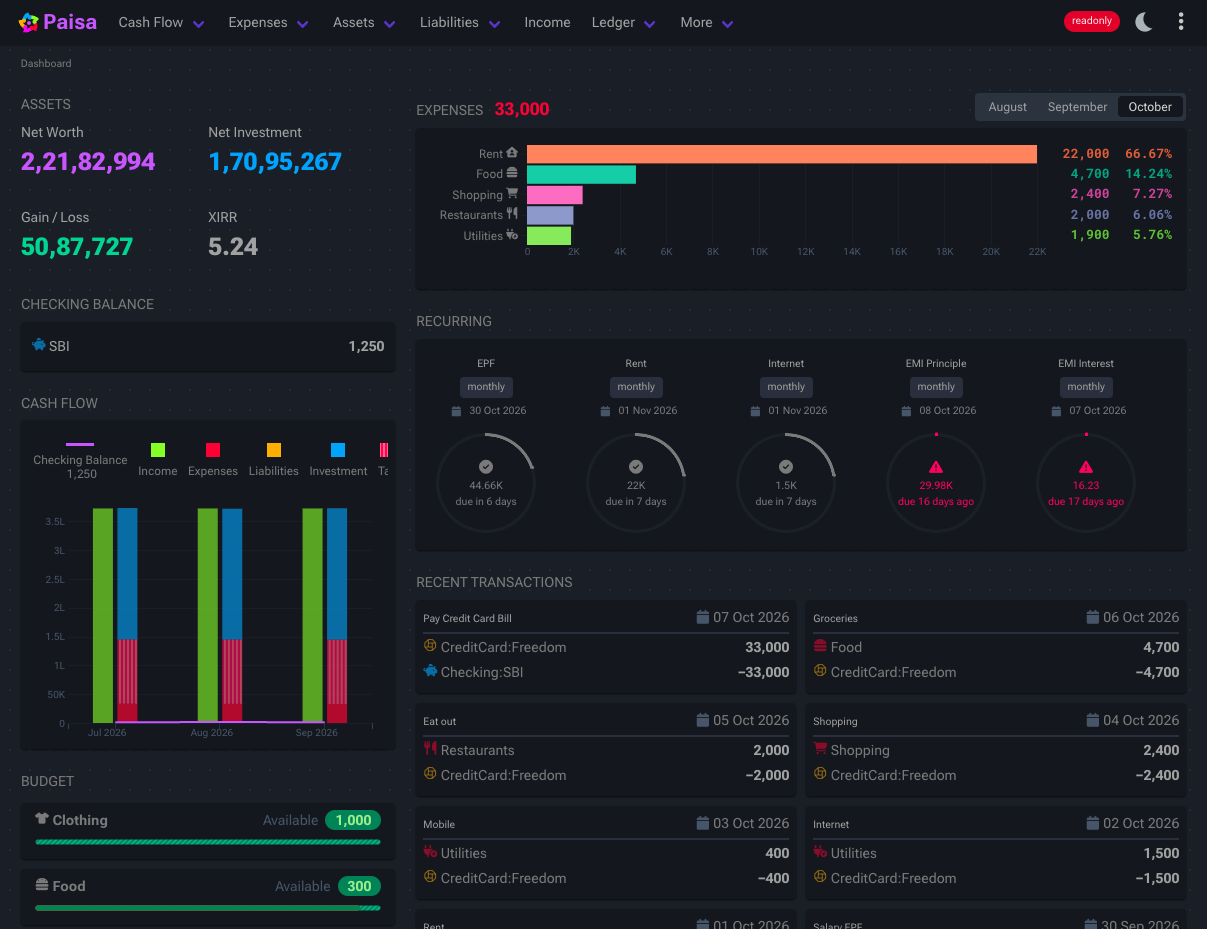Open the Income menu item

click(x=547, y=22)
